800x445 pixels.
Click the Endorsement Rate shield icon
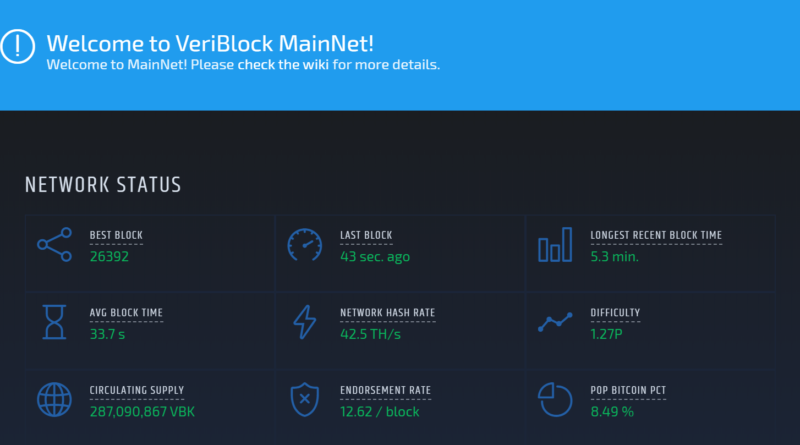tap(305, 400)
